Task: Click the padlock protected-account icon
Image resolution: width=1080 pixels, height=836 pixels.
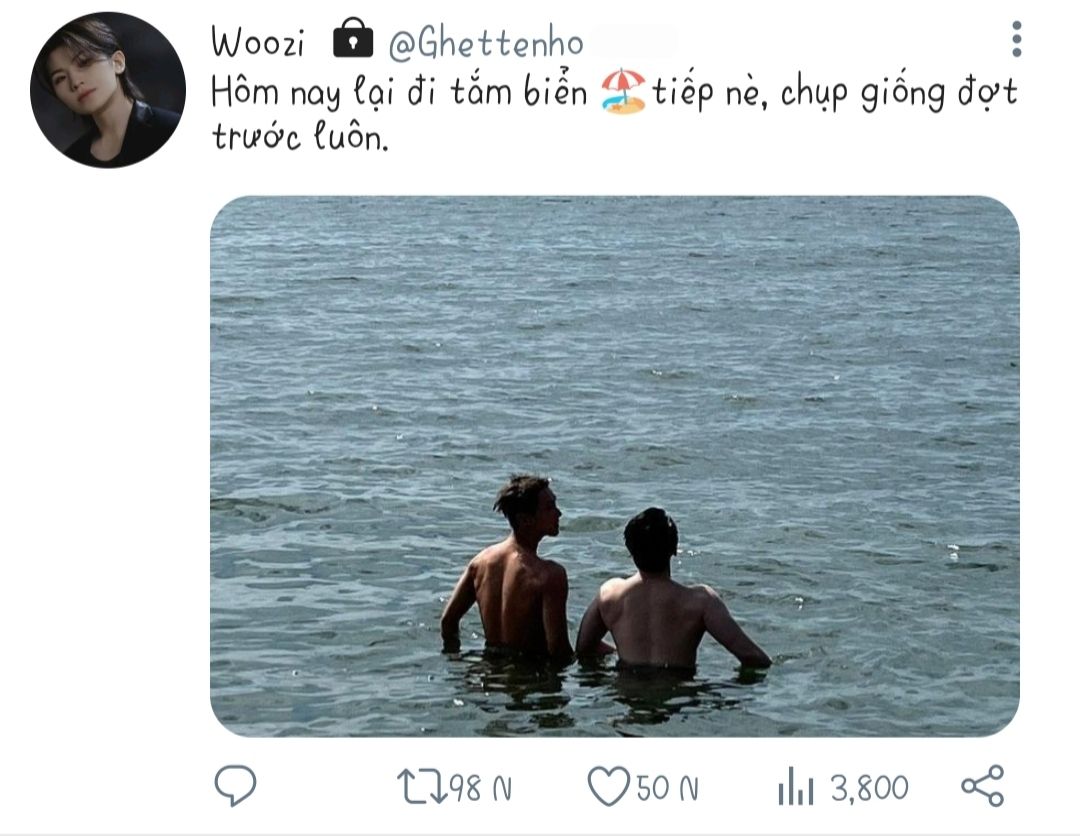Action: [352, 41]
